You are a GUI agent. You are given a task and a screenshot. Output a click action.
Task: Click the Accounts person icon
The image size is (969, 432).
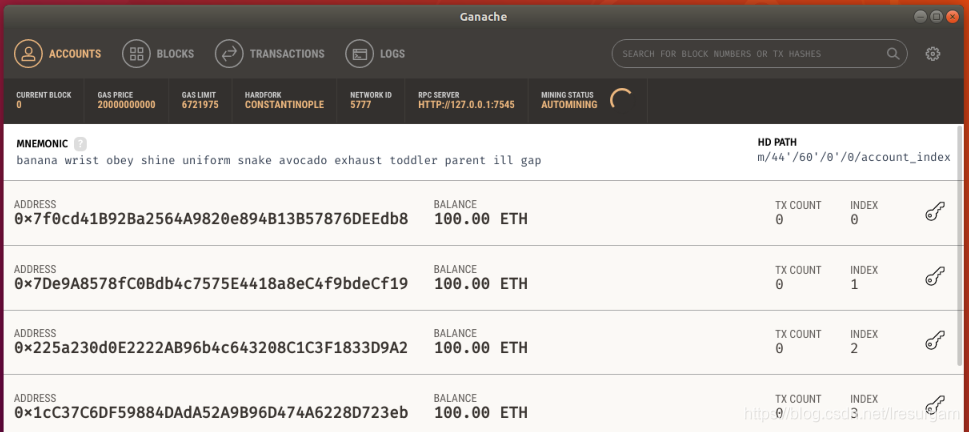(x=28, y=54)
